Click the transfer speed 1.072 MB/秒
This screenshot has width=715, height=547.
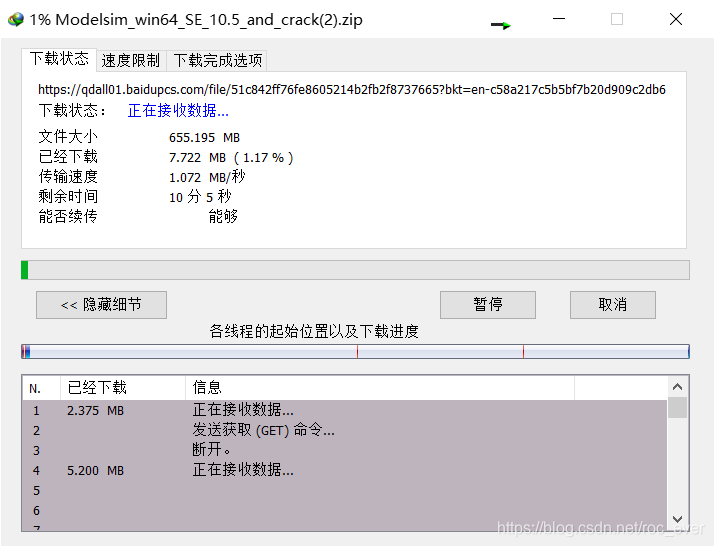coord(207,177)
